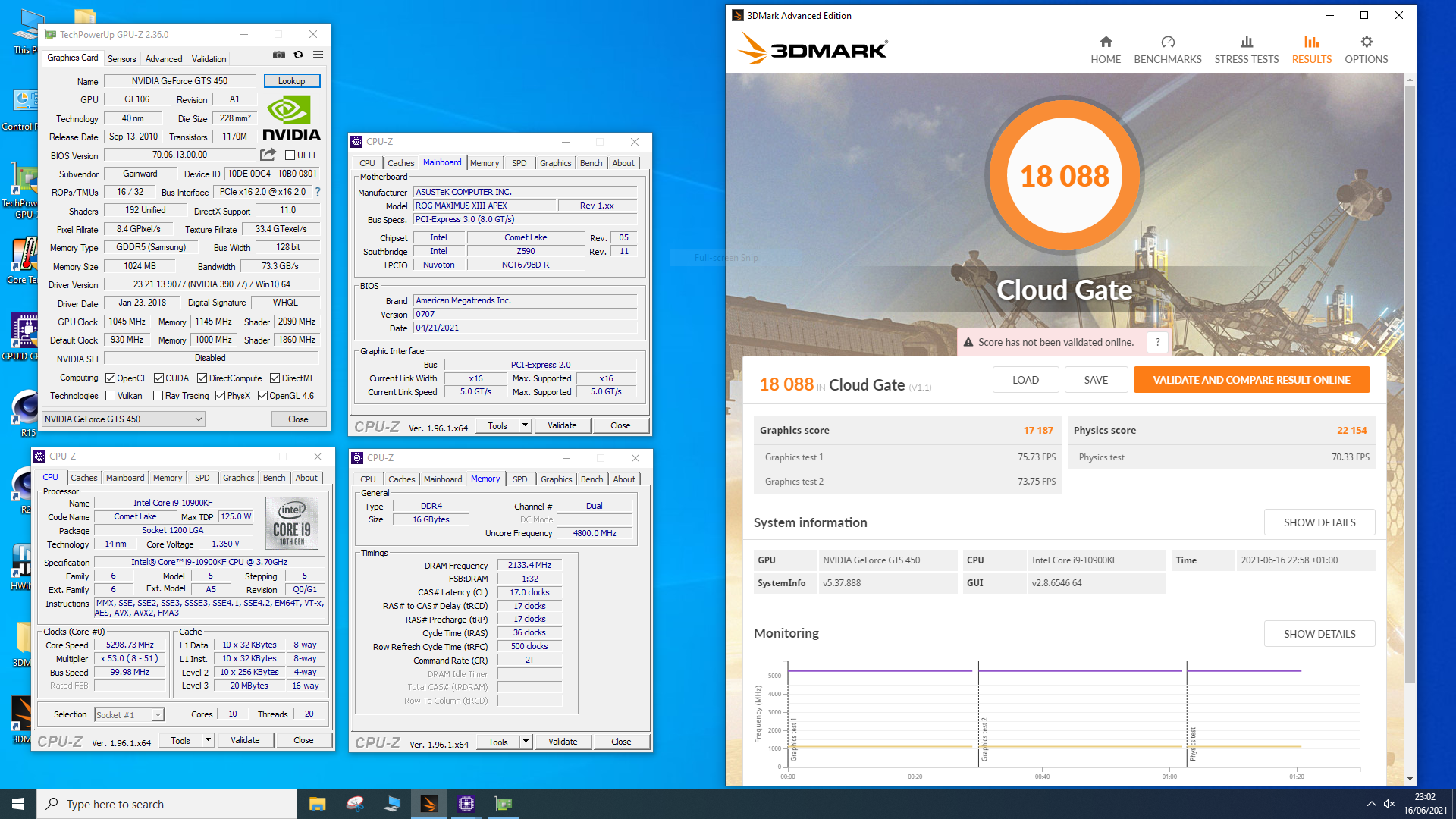The width and height of the screenshot is (1456, 819).
Task: Open the 3DMark OPTIONS gear icon
Action: click(1367, 42)
